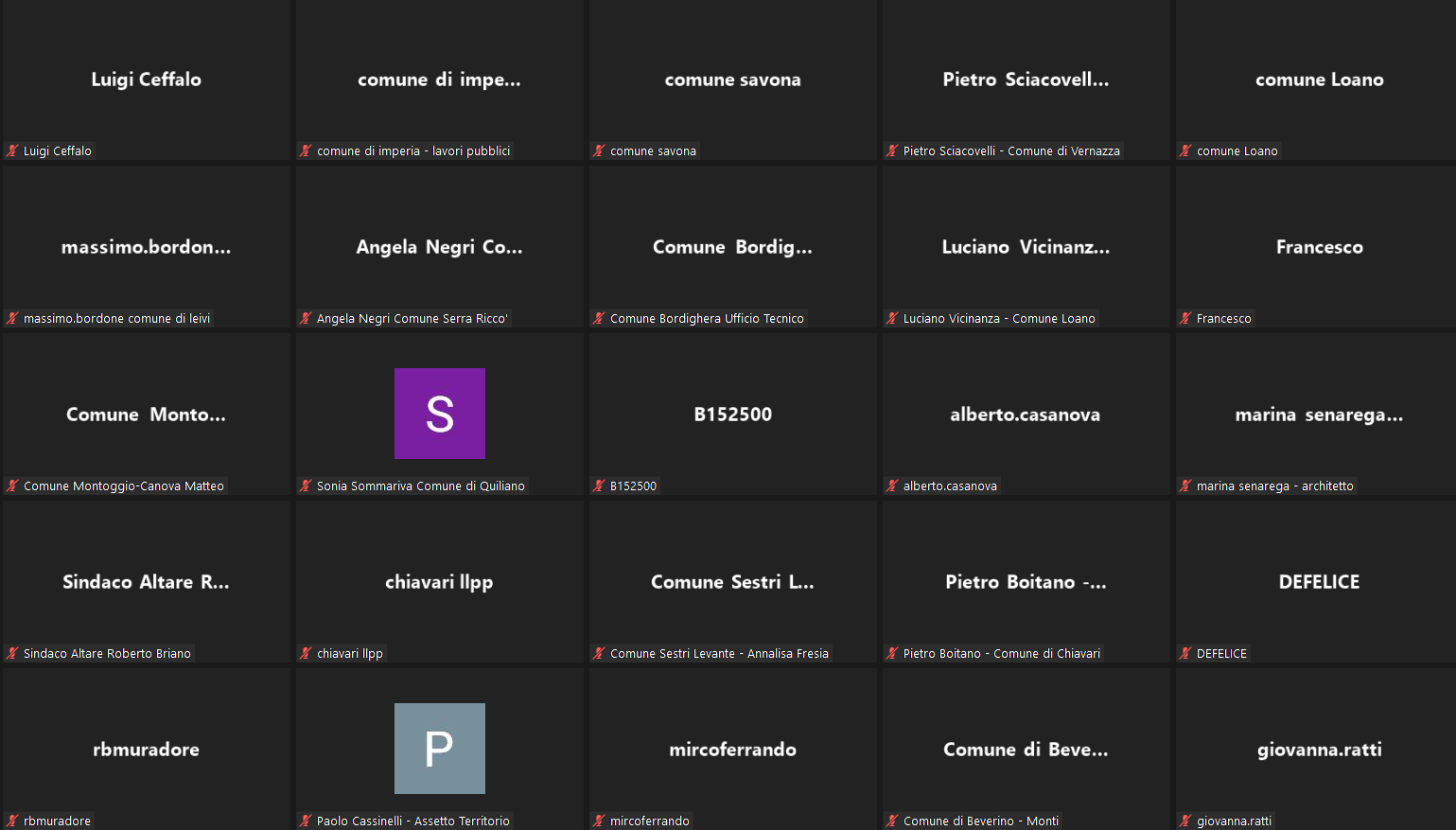The height and width of the screenshot is (830, 1456).
Task: Click muted mic icon for massimo.bordone comune di leivi
Action: tap(12, 318)
